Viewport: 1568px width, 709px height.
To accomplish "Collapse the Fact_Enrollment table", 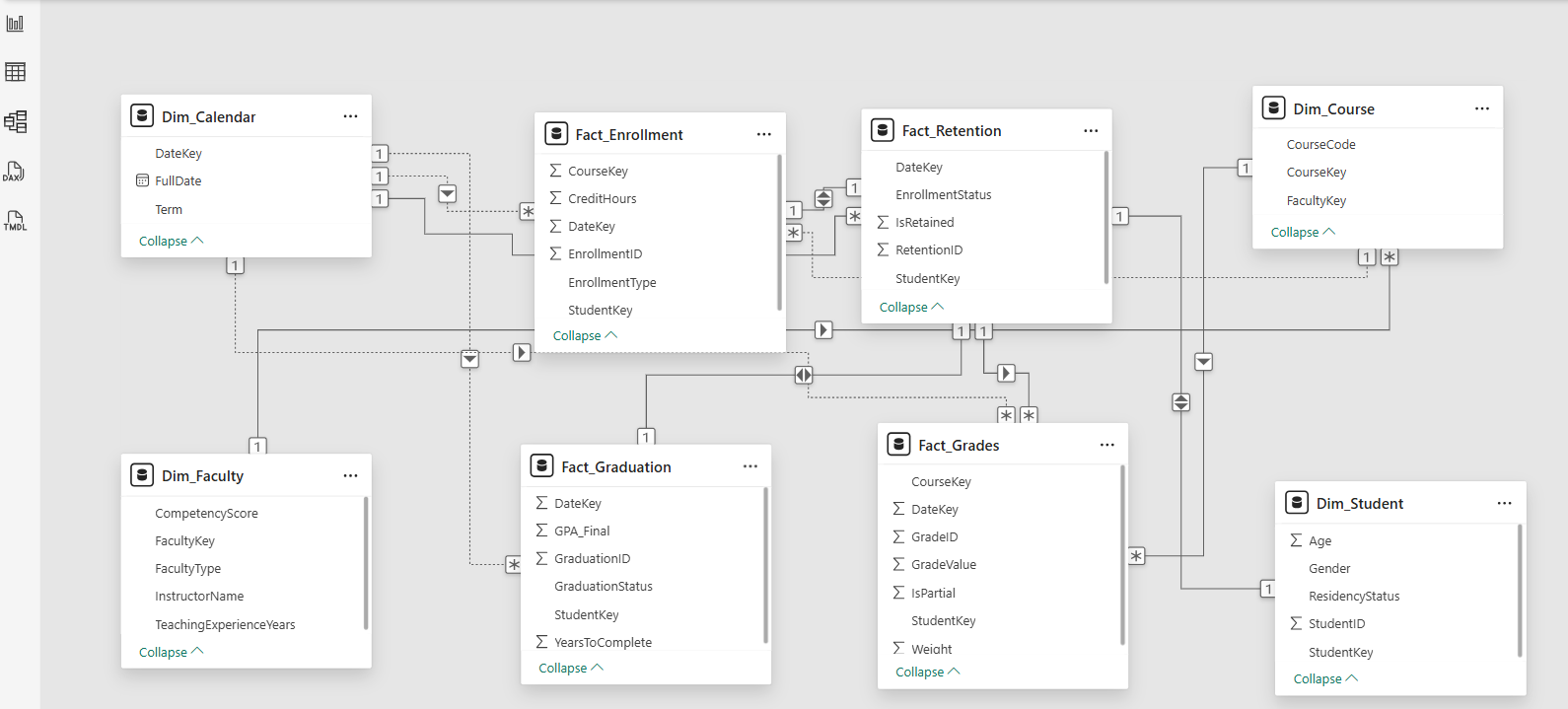I will pyautogui.click(x=585, y=335).
